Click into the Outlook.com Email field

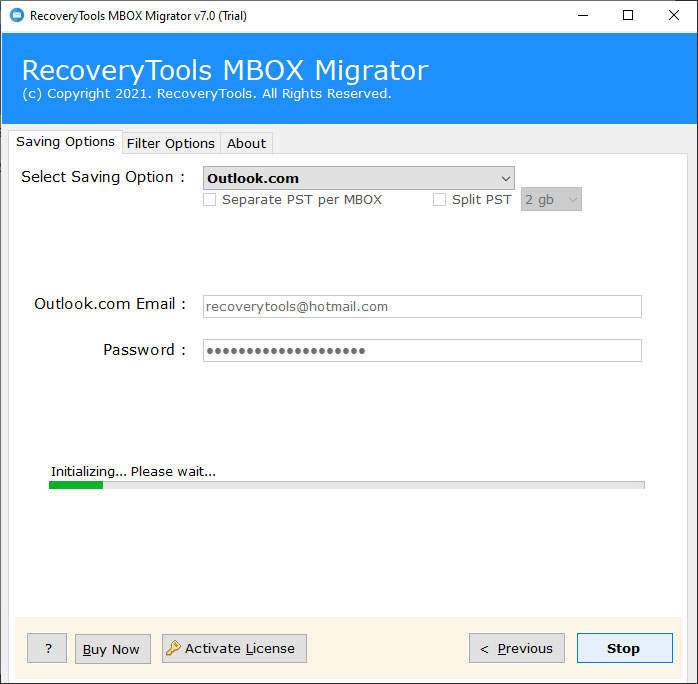422,306
